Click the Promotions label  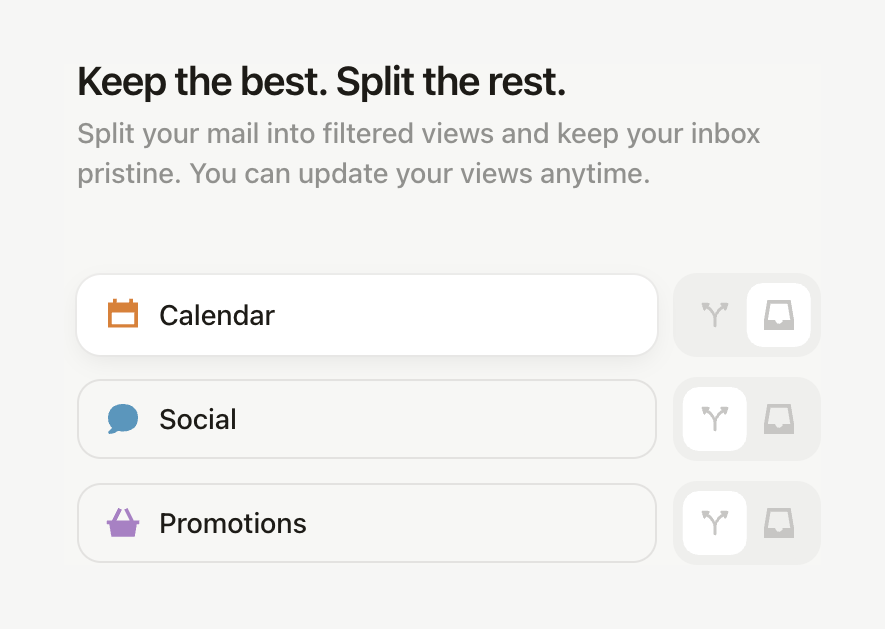(x=232, y=523)
